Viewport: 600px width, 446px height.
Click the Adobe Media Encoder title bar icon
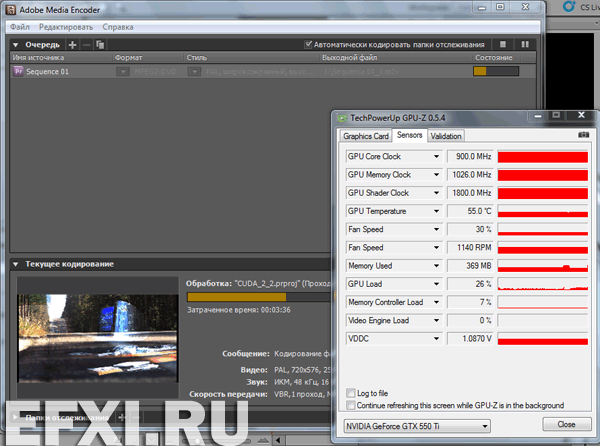[x=11, y=10]
